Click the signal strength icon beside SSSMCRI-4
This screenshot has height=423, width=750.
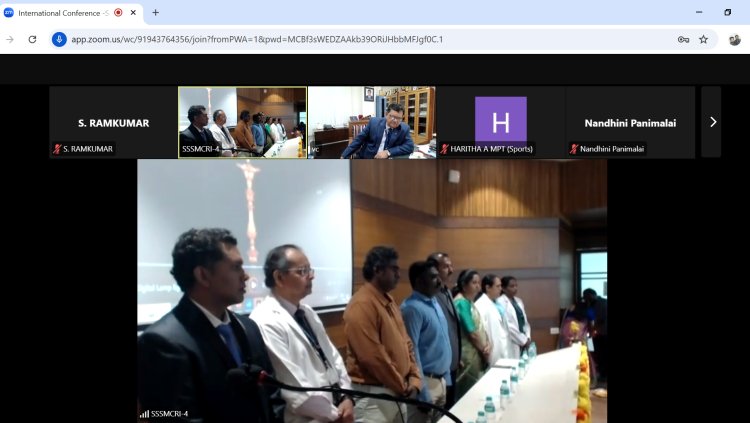coord(144,414)
